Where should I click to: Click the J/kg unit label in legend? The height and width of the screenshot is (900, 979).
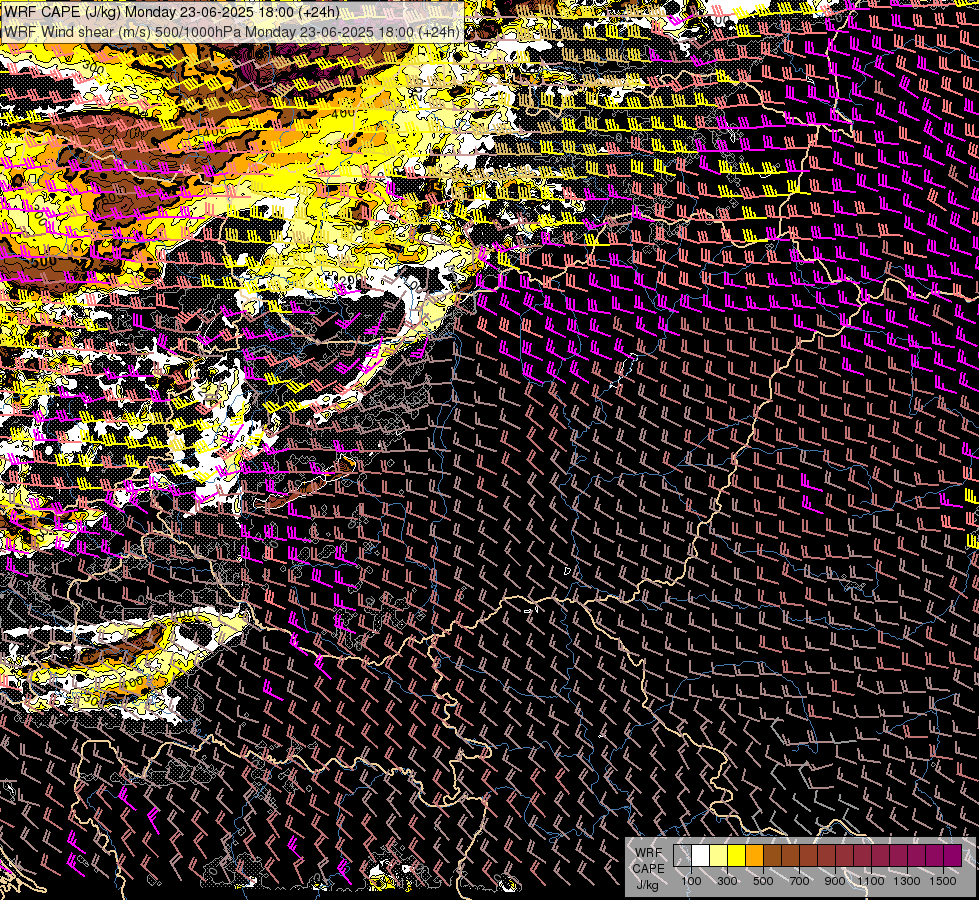647,885
